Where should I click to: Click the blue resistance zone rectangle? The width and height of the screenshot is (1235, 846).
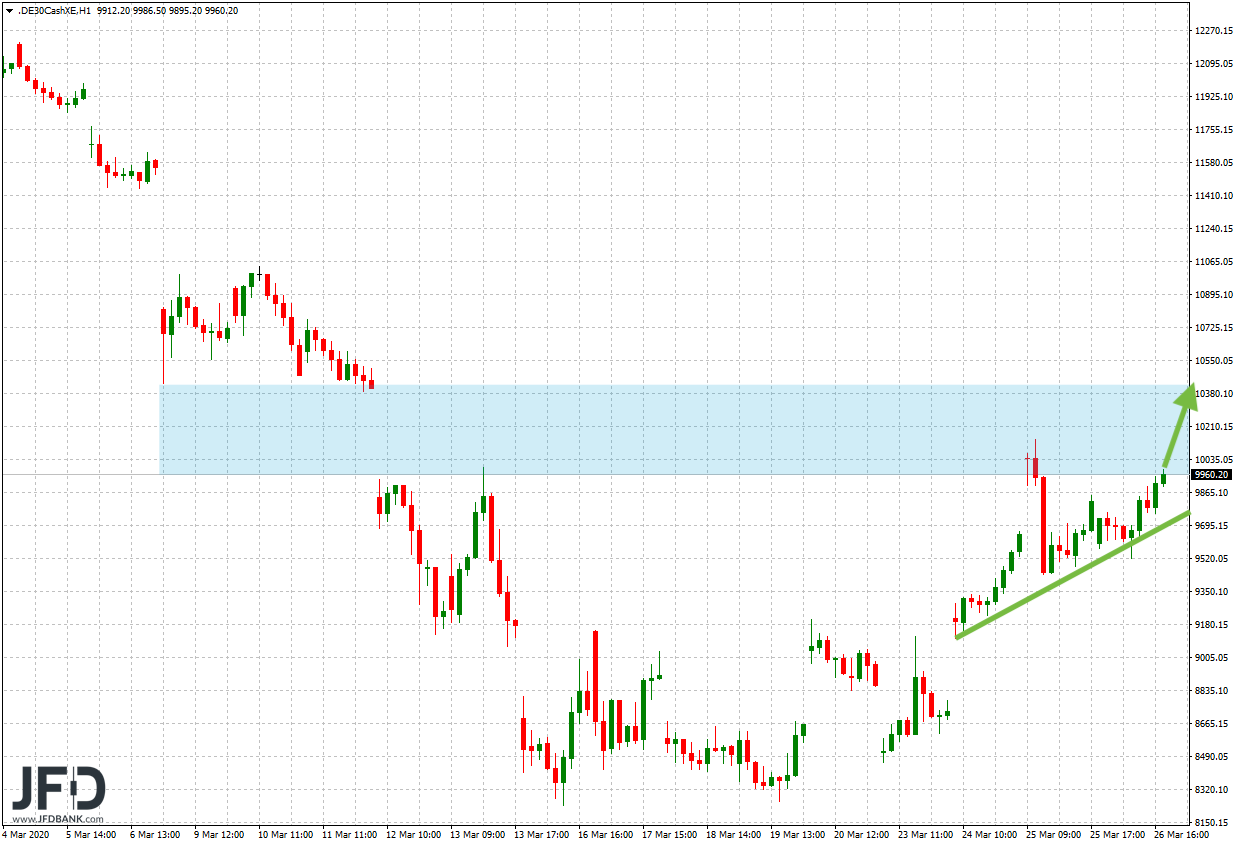(650, 428)
